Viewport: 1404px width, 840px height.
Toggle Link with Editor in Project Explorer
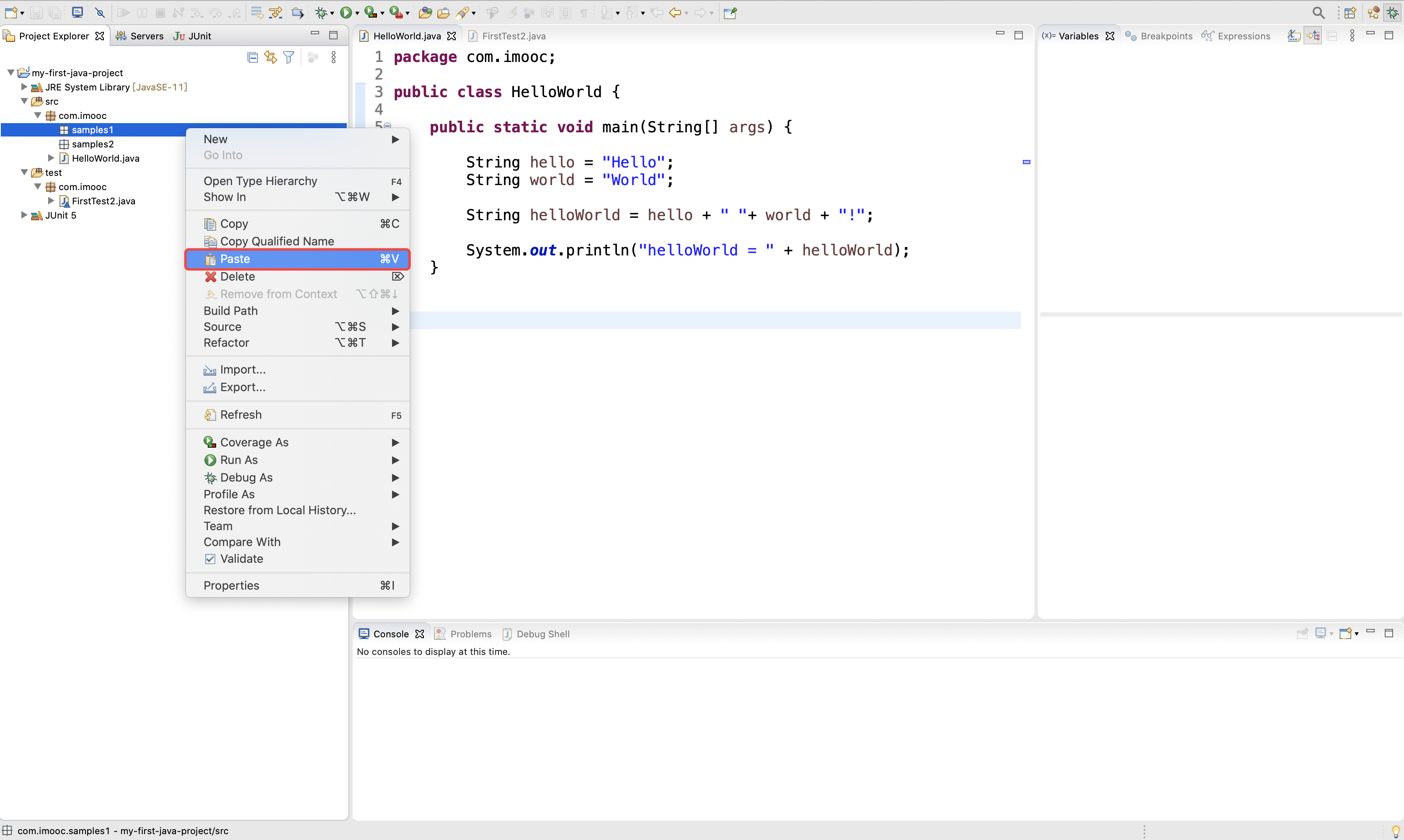pyautogui.click(x=271, y=57)
